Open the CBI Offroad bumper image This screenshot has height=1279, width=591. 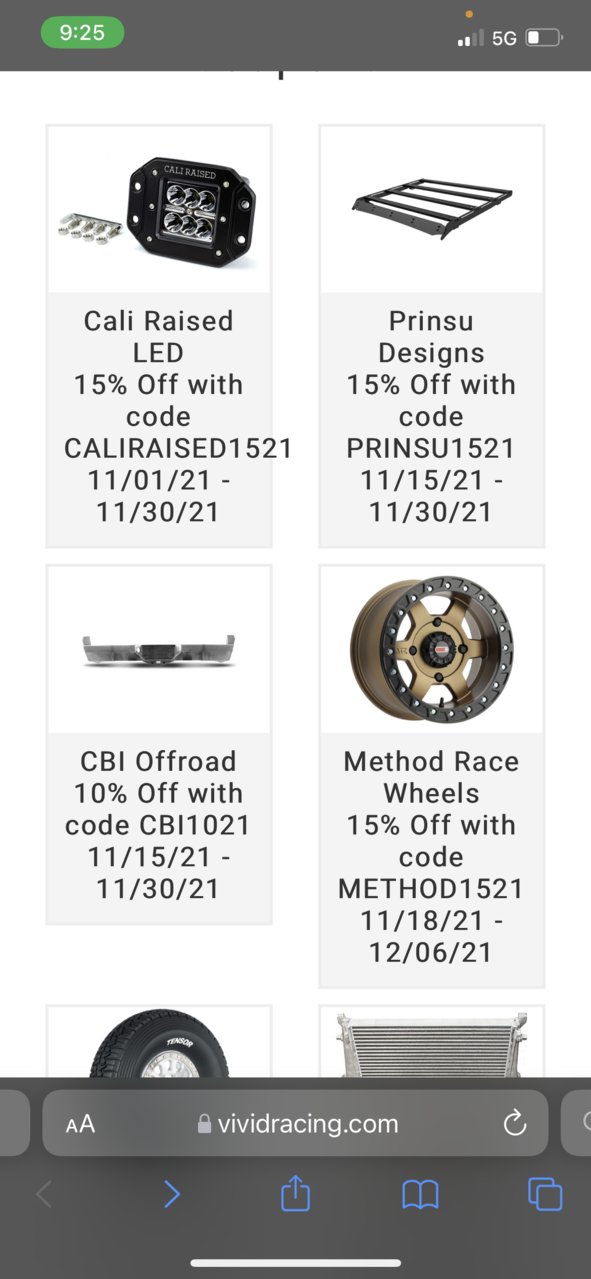point(159,650)
